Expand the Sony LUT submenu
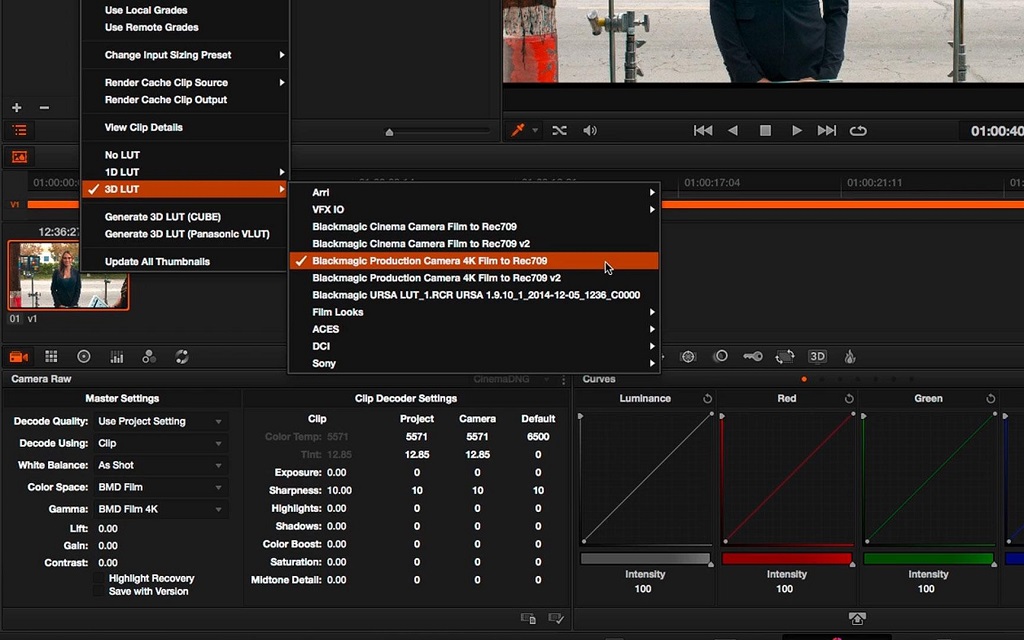This screenshot has height=640, width=1024. coord(473,363)
